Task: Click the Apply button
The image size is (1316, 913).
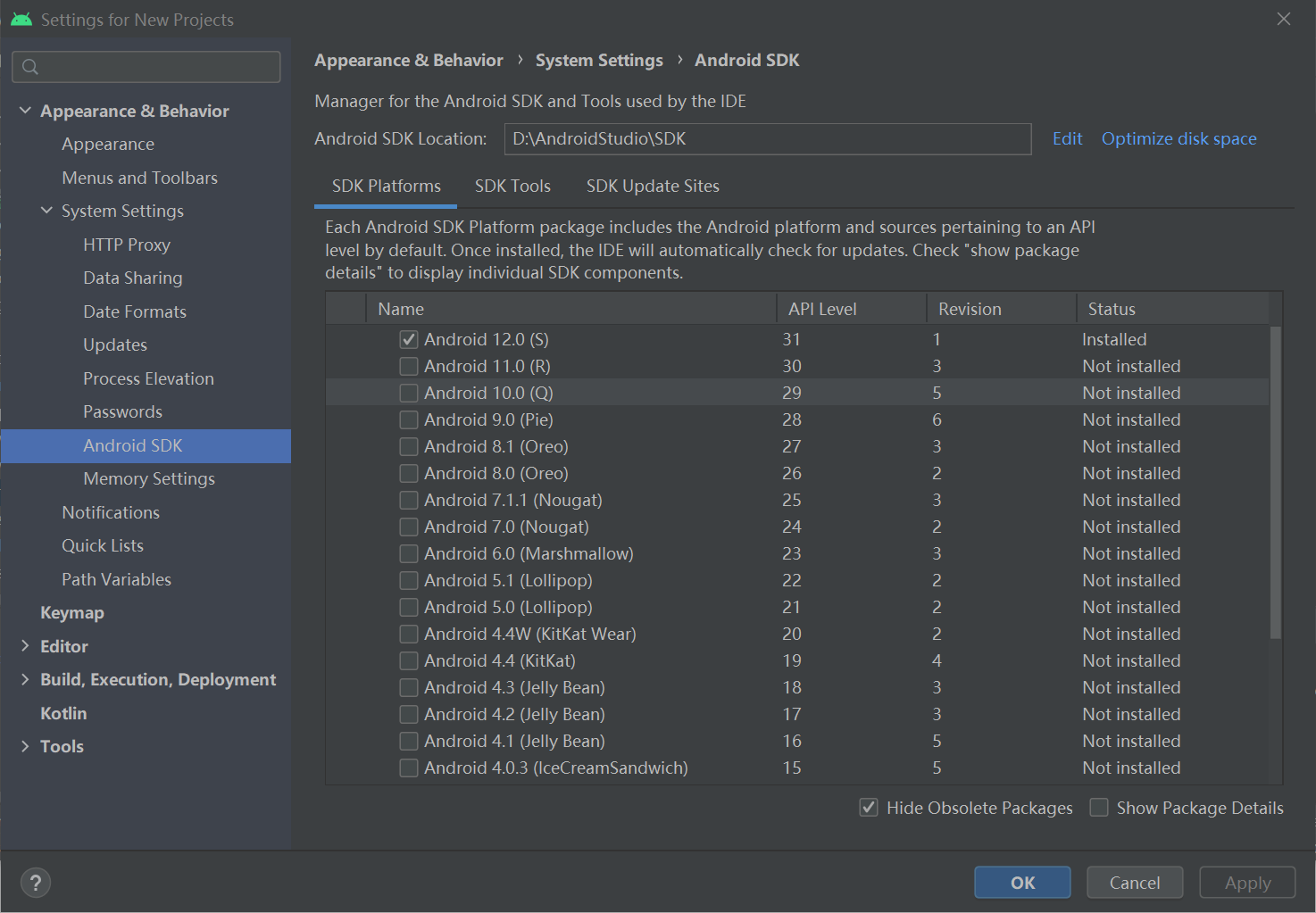Action: (1247, 883)
